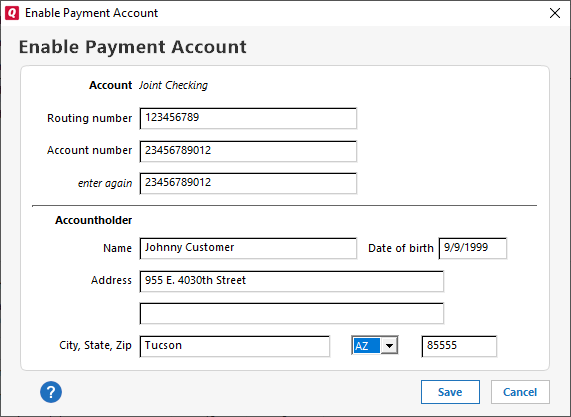Screen dimensions: 571x417
Task: Cancel enabling the payment account
Action: click(x=520, y=392)
